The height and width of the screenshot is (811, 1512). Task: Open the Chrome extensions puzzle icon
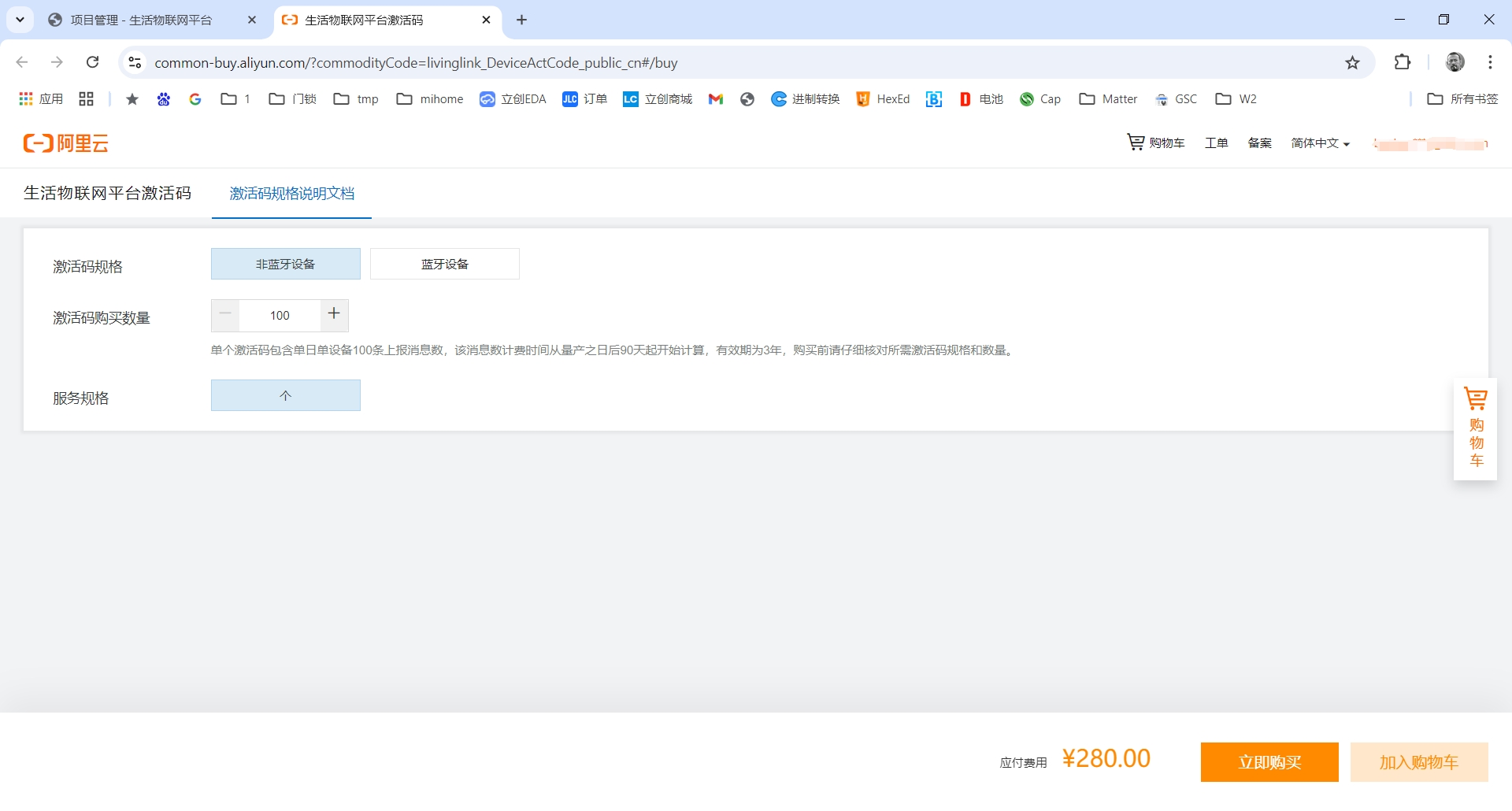click(x=1403, y=62)
